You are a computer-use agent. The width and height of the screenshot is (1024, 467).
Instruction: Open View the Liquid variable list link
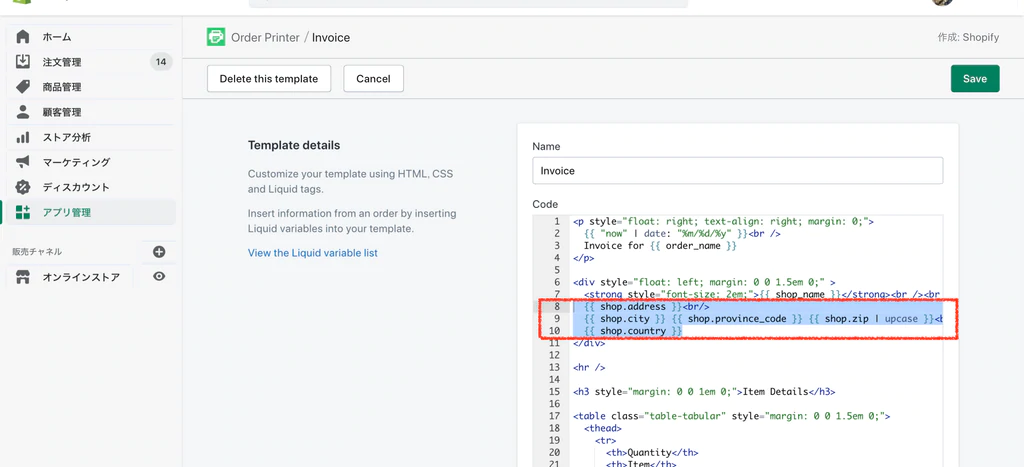click(313, 253)
